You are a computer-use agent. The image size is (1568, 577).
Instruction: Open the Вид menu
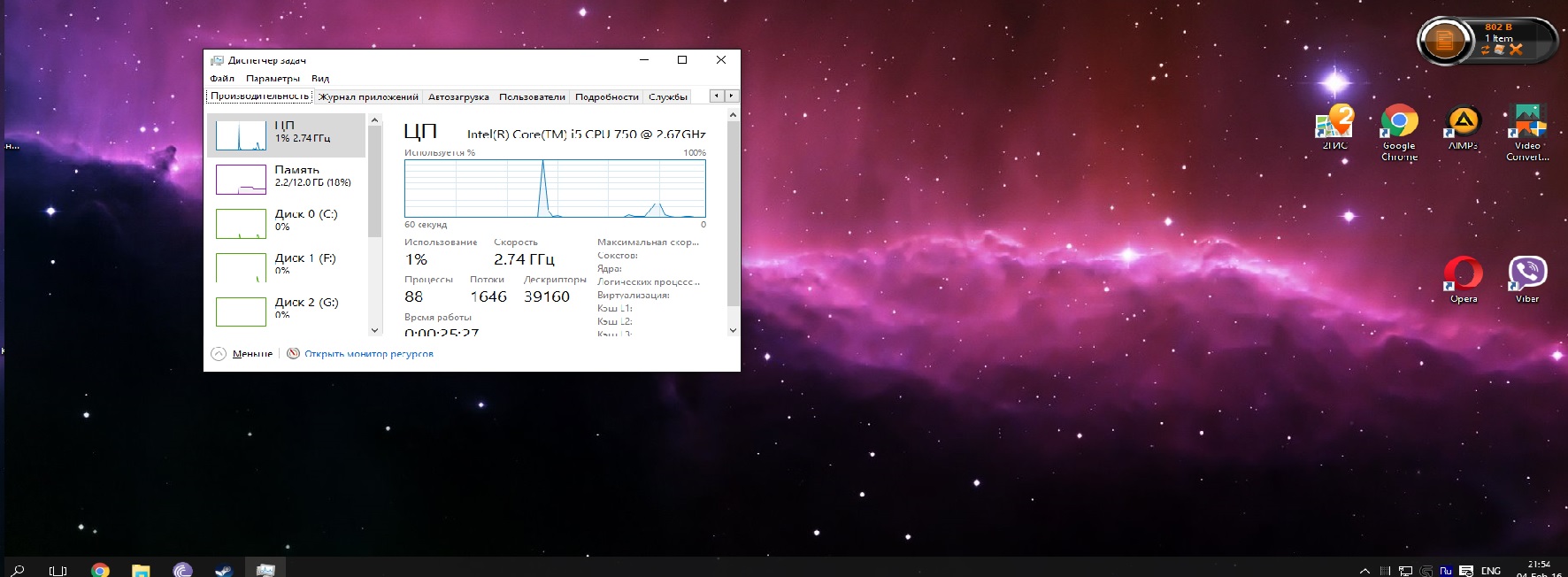coord(320,79)
